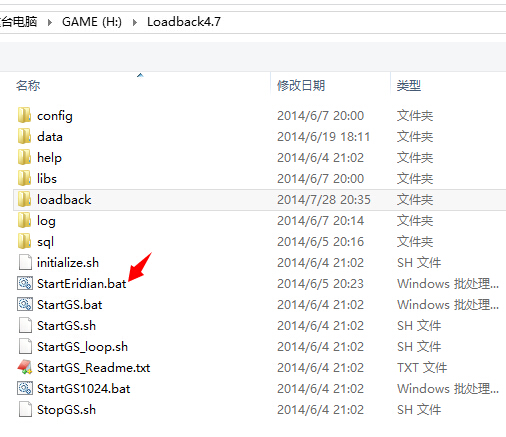Navigate to GAME (H:) in breadcrumb
Viewport: 506px width, 437px height.
click(92, 22)
